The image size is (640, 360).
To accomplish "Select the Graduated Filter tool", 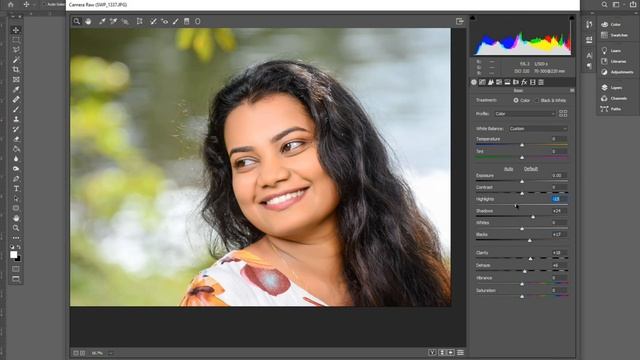I will 187,21.
